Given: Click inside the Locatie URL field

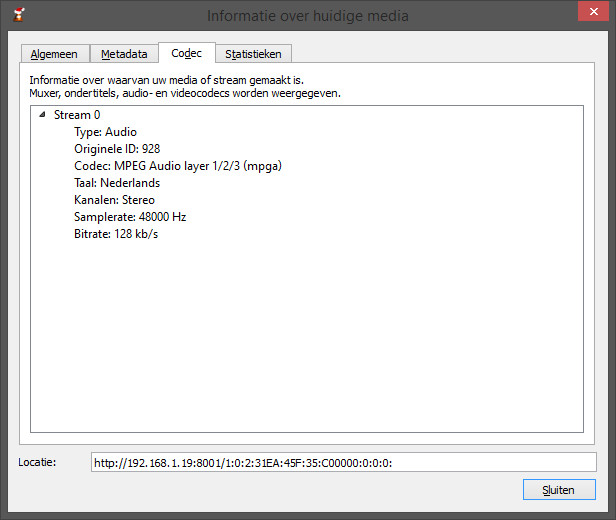Looking at the screenshot, I should click(344, 462).
